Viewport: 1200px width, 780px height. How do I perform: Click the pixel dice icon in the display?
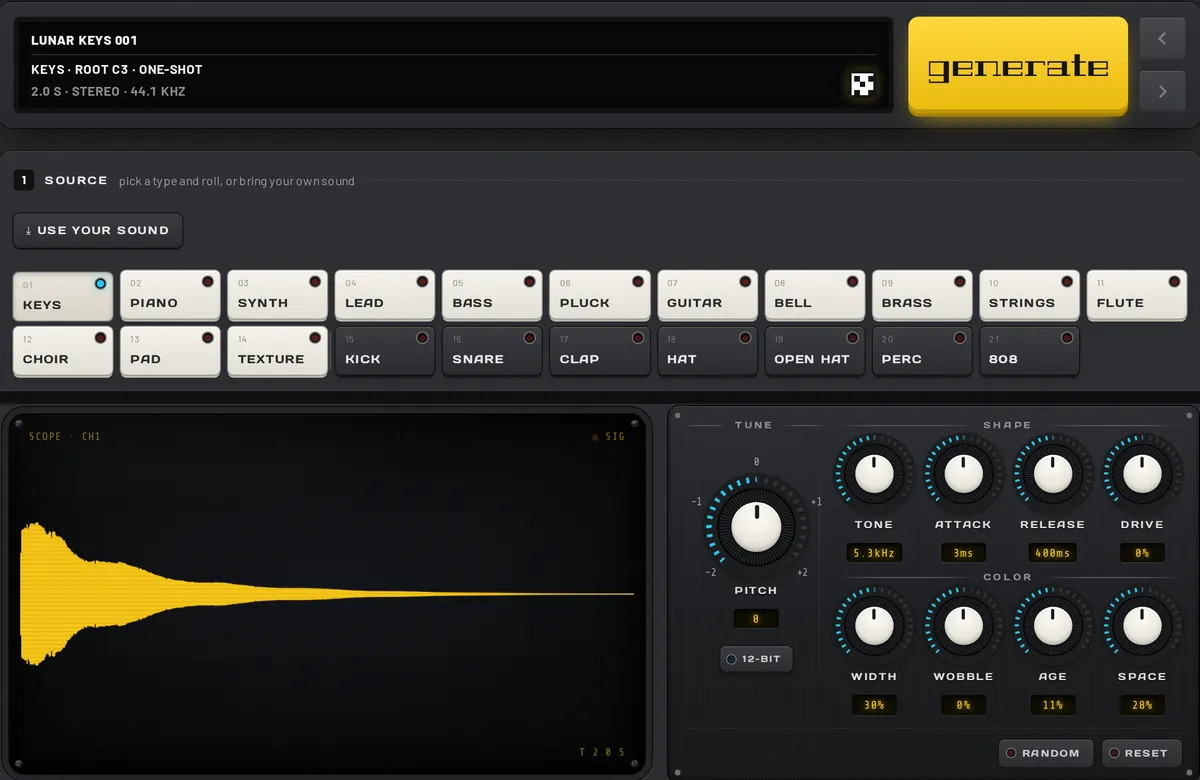tap(862, 84)
